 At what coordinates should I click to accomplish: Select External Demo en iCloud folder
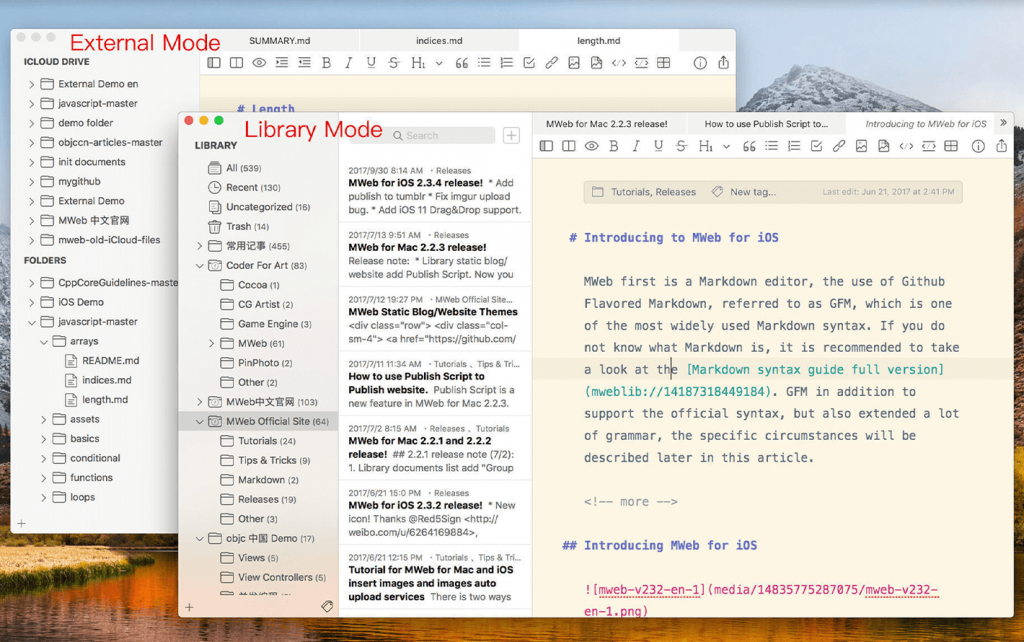(x=98, y=84)
